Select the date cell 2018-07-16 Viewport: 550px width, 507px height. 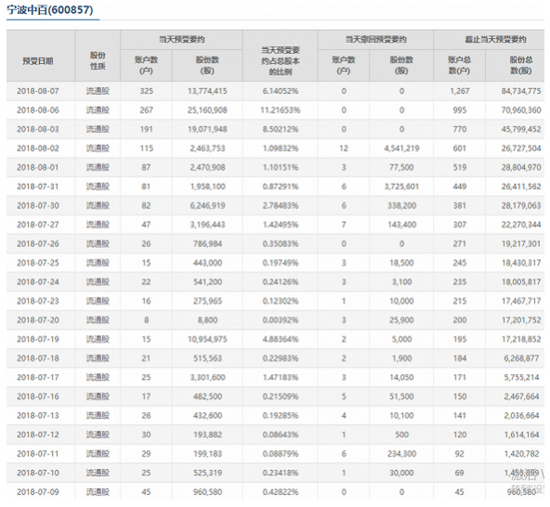click(x=38, y=396)
